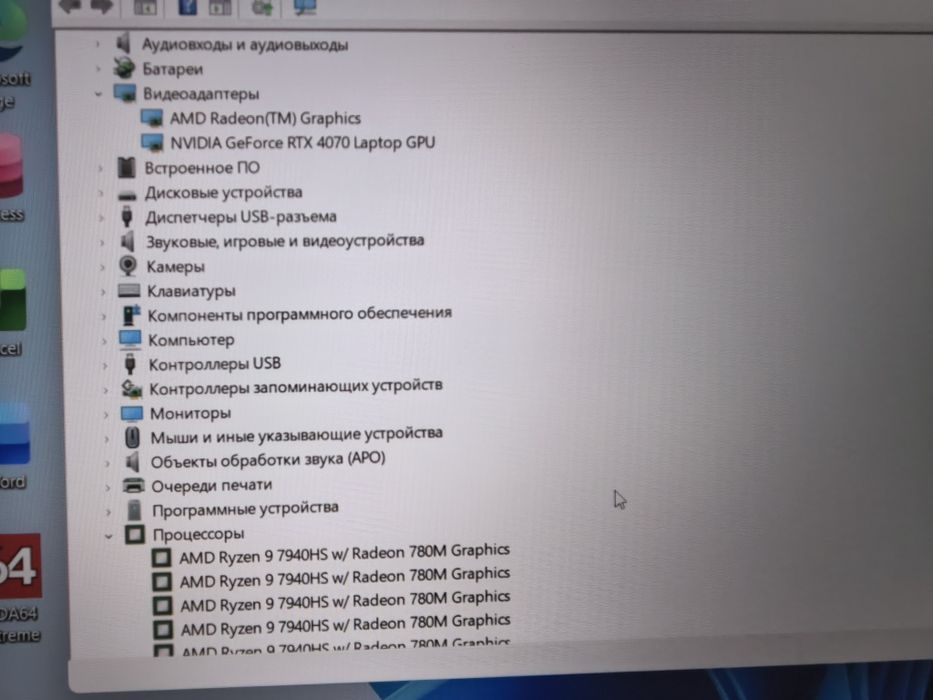
Task: Select Камеры label
Action: pos(176,267)
